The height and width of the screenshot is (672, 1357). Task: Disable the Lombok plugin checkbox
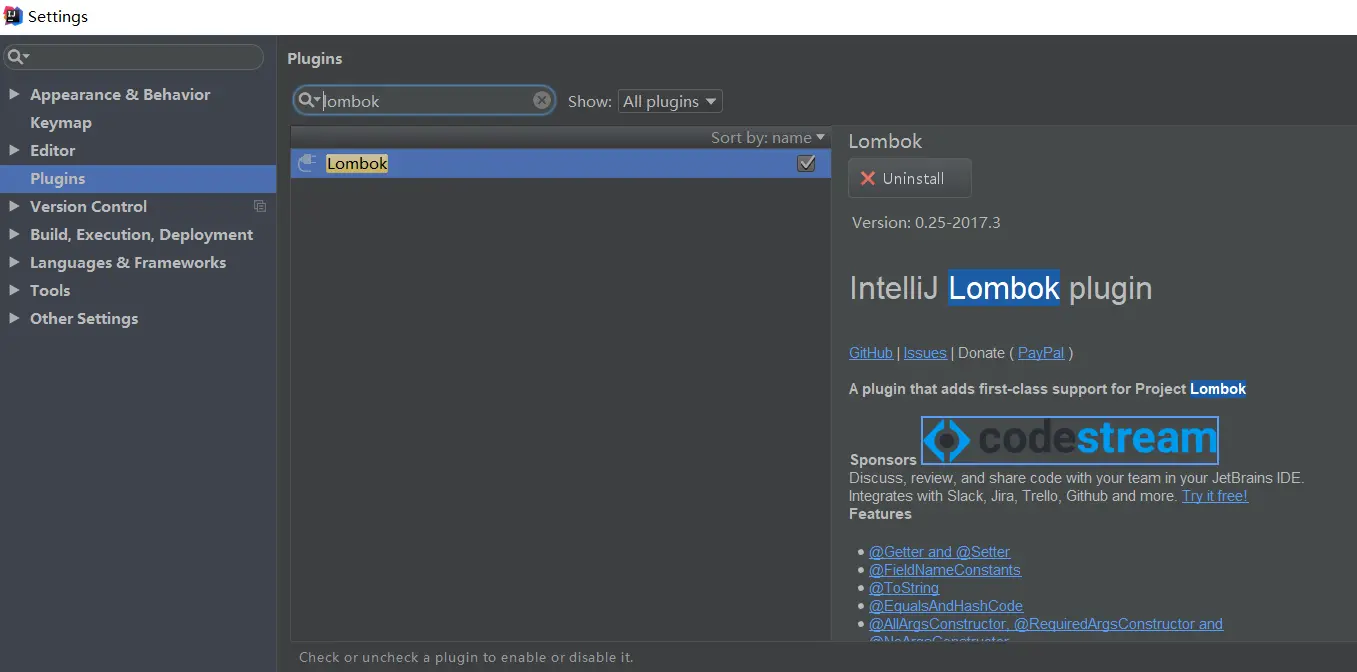click(806, 163)
